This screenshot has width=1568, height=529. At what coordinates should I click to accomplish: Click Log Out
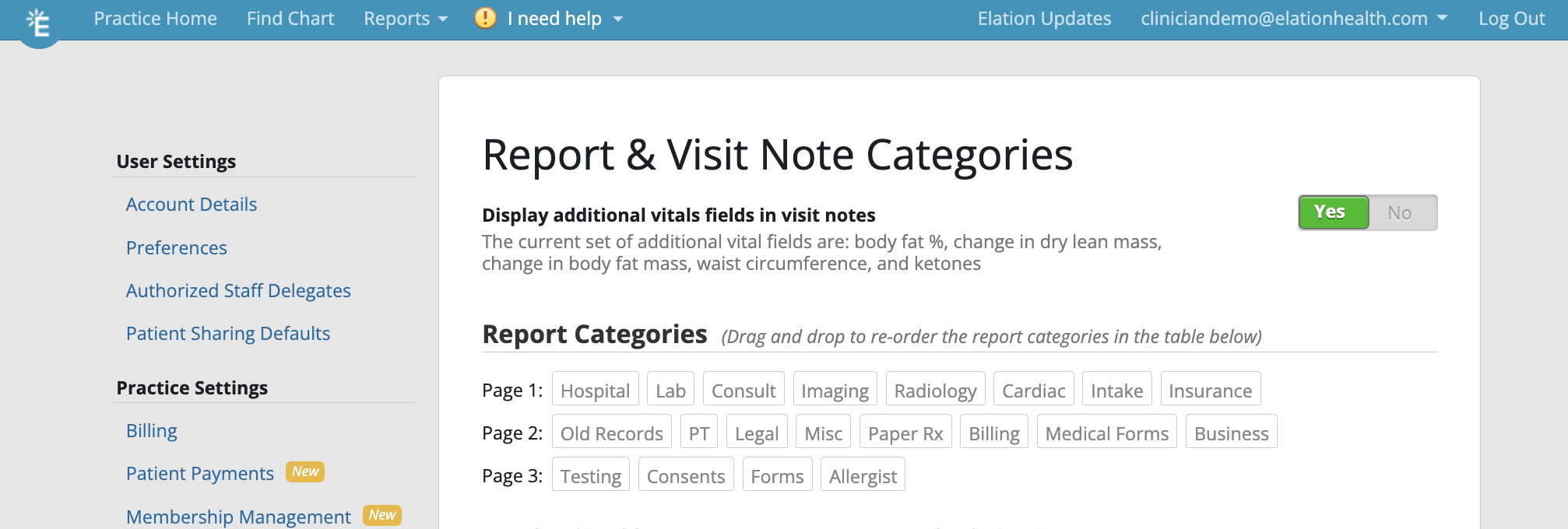[1510, 18]
